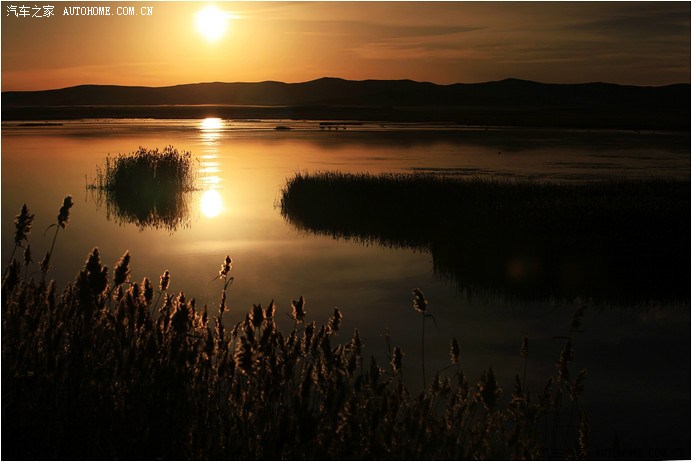Click the long reed bed on the right

click(x=480, y=200)
